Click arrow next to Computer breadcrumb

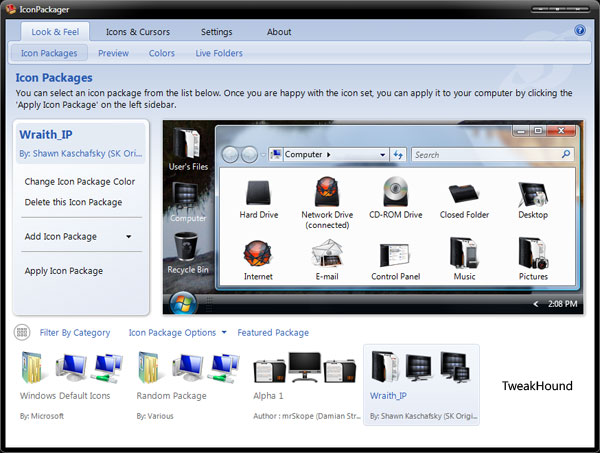tap(329, 155)
